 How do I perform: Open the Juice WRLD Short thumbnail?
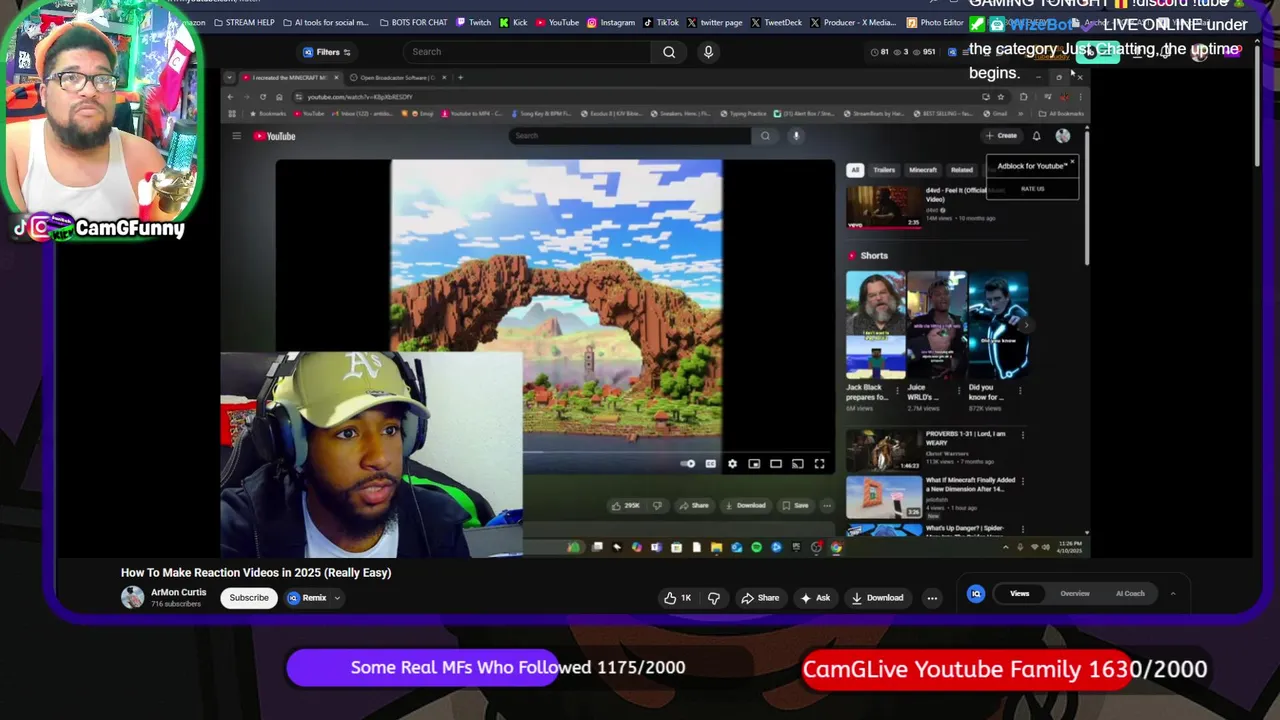(x=936, y=326)
